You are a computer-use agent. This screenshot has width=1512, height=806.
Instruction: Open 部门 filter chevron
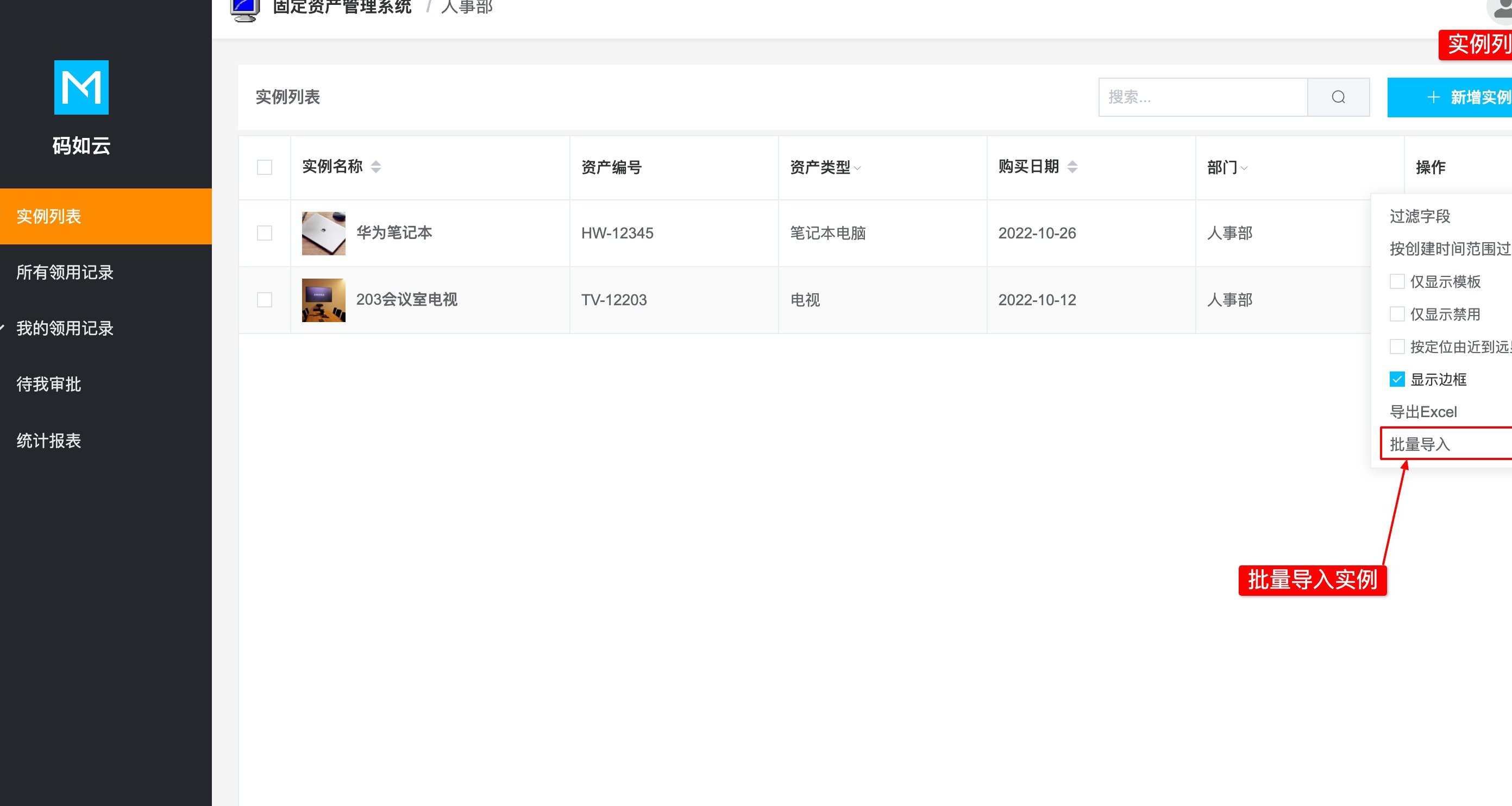tap(1244, 168)
